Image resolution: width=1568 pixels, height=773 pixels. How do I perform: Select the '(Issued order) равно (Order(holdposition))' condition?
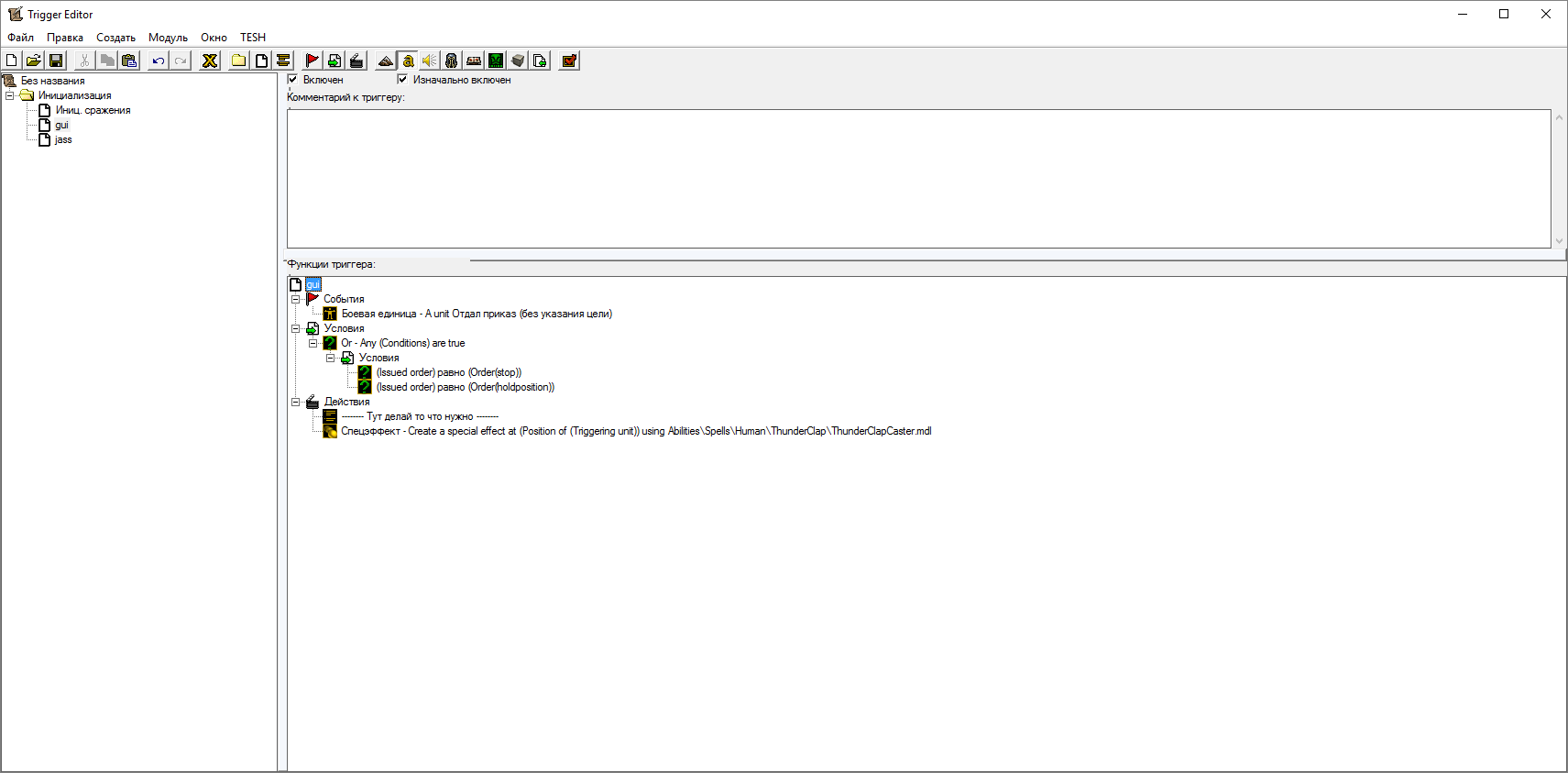[466, 387]
